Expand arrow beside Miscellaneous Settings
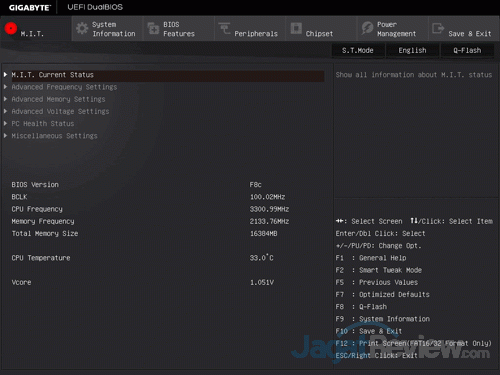 (5, 136)
